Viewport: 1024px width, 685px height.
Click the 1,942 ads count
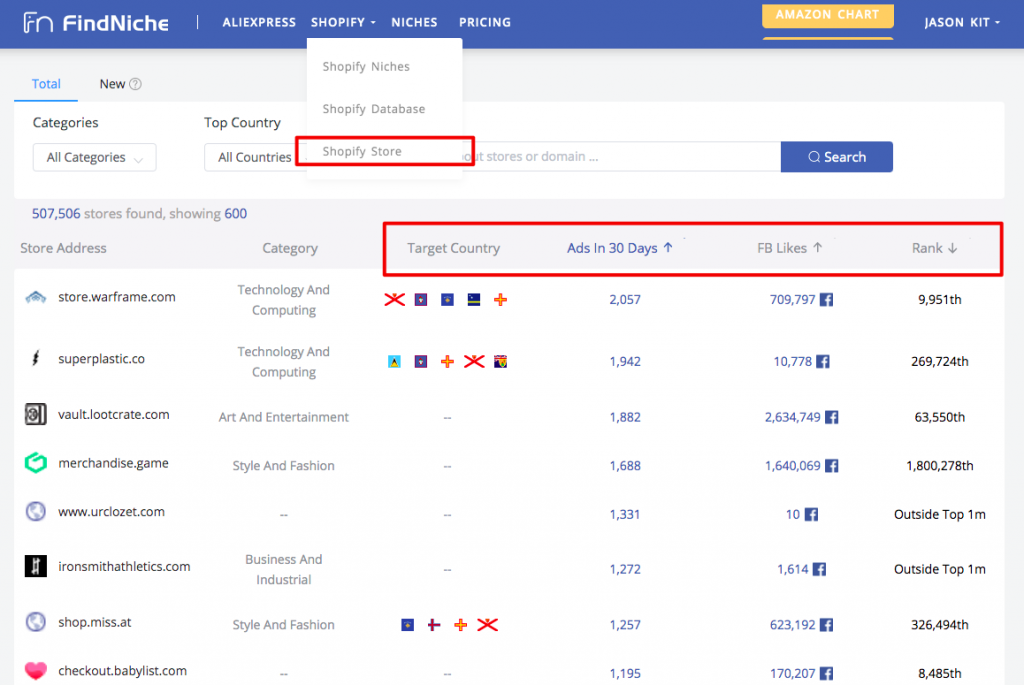(625, 362)
